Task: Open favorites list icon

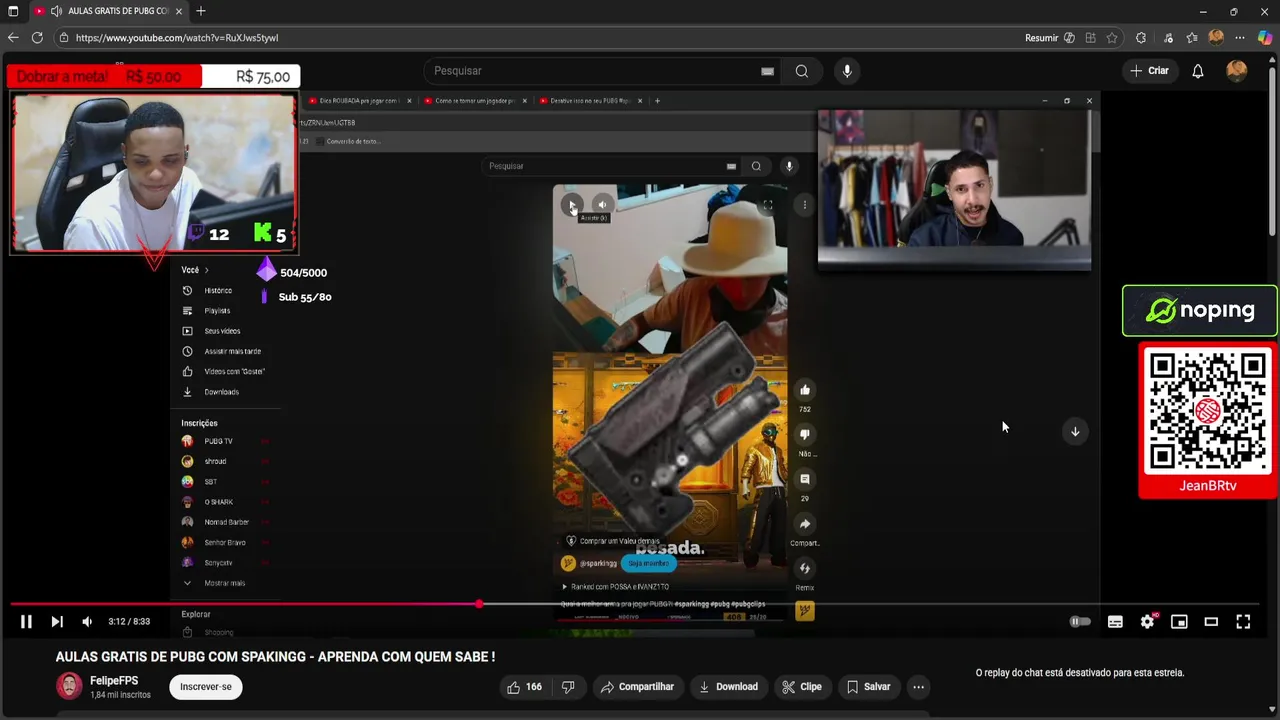Action: click(x=1192, y=38)
